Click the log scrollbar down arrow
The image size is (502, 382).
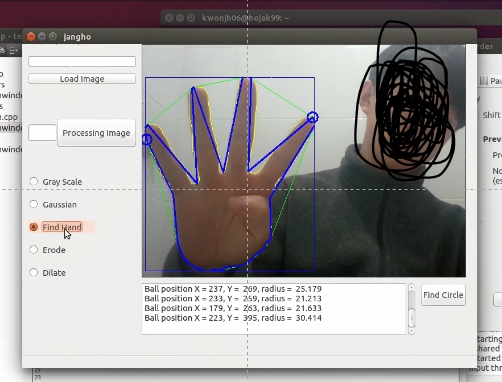point(412,331)
